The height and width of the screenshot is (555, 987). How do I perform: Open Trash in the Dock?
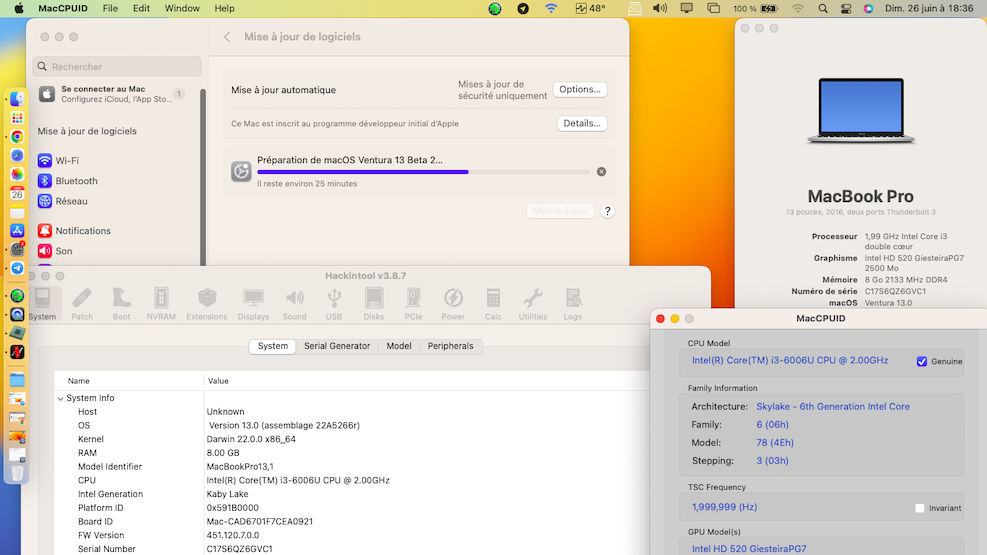coord(17,473)
